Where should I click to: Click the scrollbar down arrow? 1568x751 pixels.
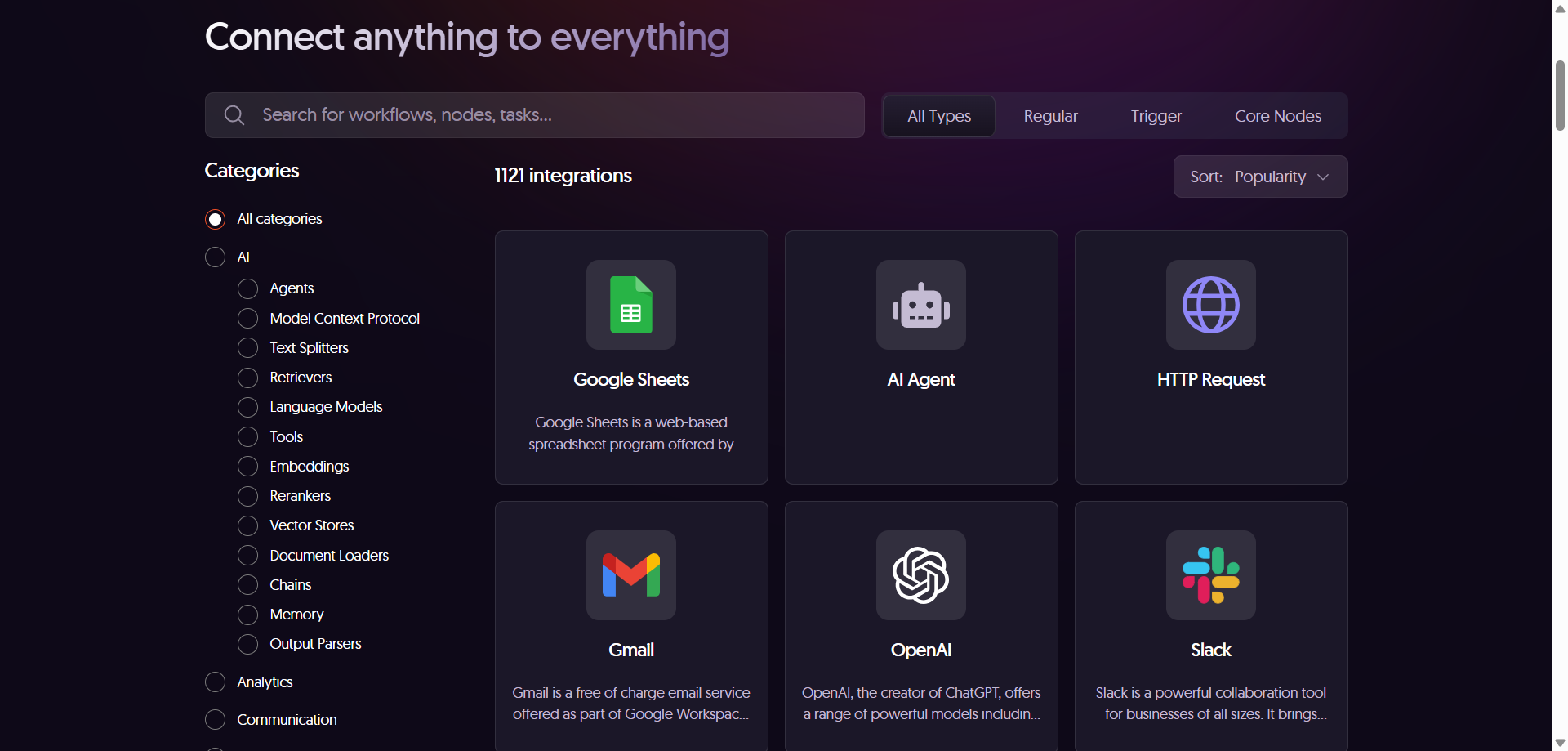[1560, 743]
